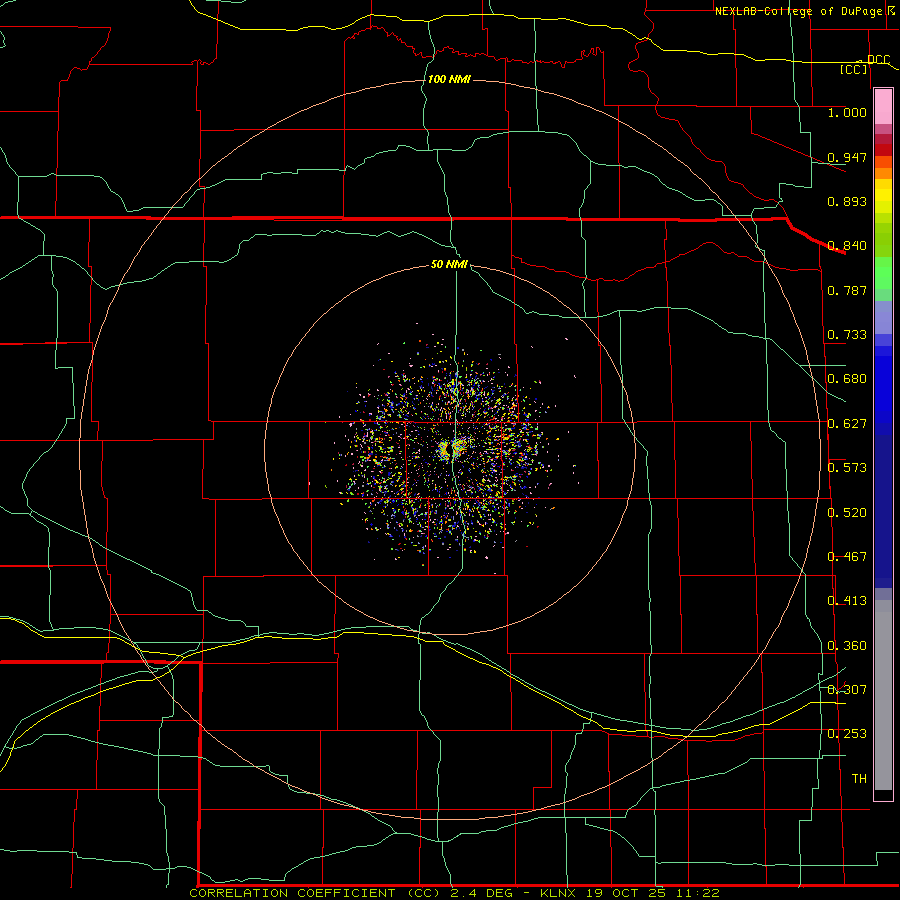Click the 1.000 scale value
Viewport: 900px width, 900px height.
click(847, 112)
